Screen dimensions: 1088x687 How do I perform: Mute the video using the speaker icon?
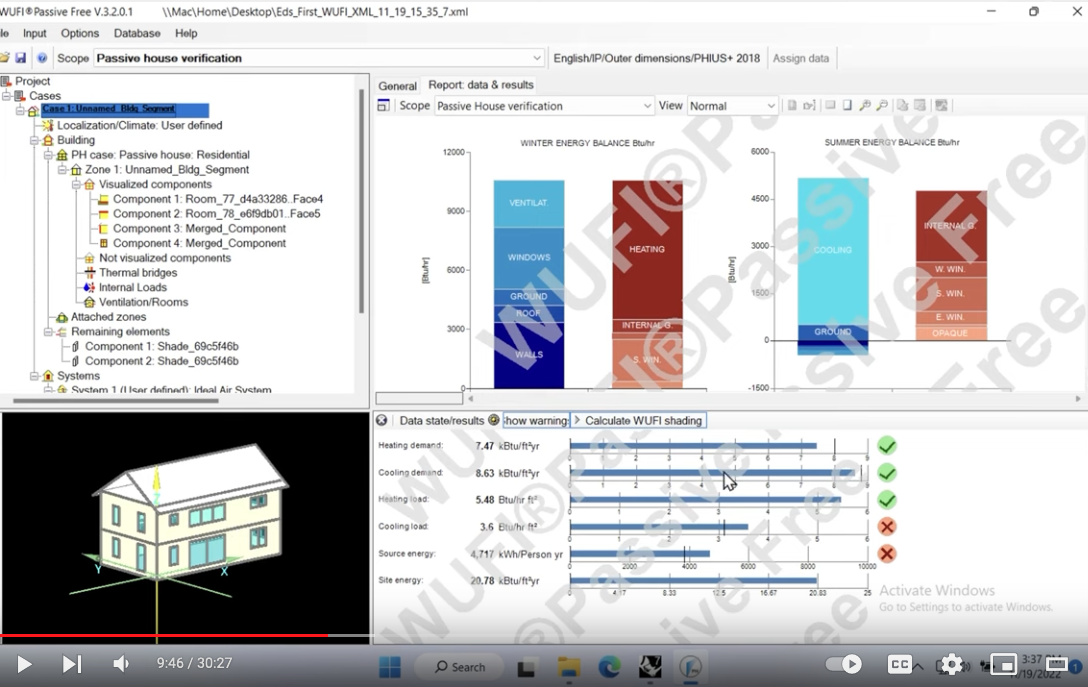coord(121,664)
